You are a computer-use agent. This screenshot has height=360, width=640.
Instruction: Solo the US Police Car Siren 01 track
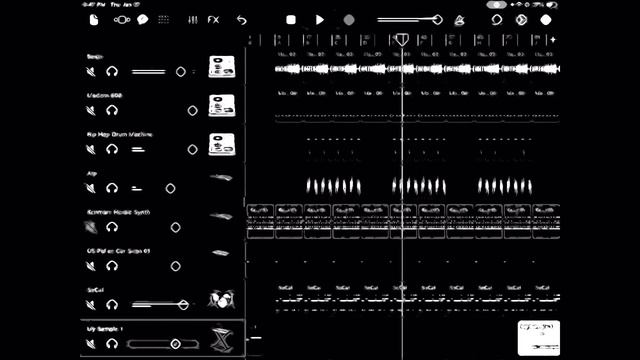click(112, 266)
